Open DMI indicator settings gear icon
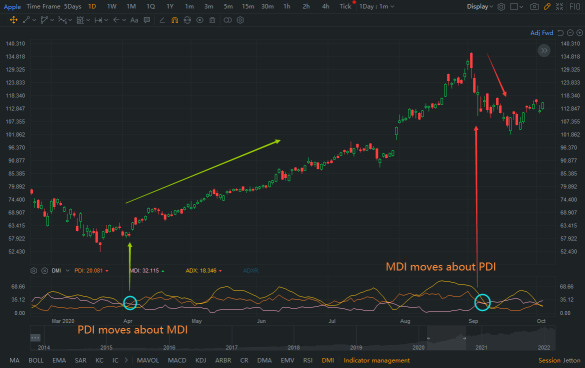The width and height of the screenshot is (585, 368). [34, 271]
